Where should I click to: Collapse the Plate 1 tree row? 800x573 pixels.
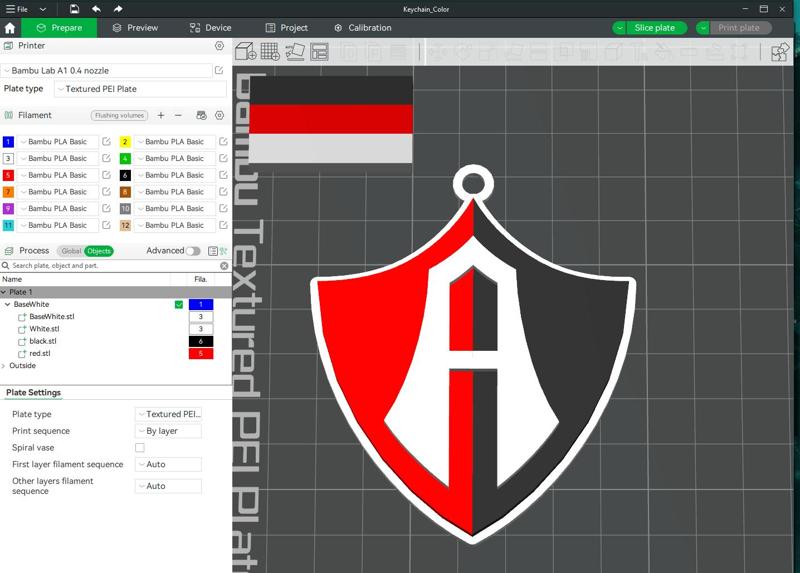(4, 292)
